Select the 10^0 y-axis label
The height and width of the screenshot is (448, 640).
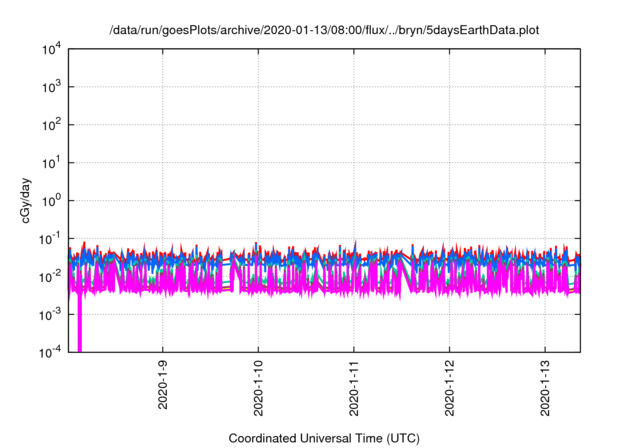[51, 201]
